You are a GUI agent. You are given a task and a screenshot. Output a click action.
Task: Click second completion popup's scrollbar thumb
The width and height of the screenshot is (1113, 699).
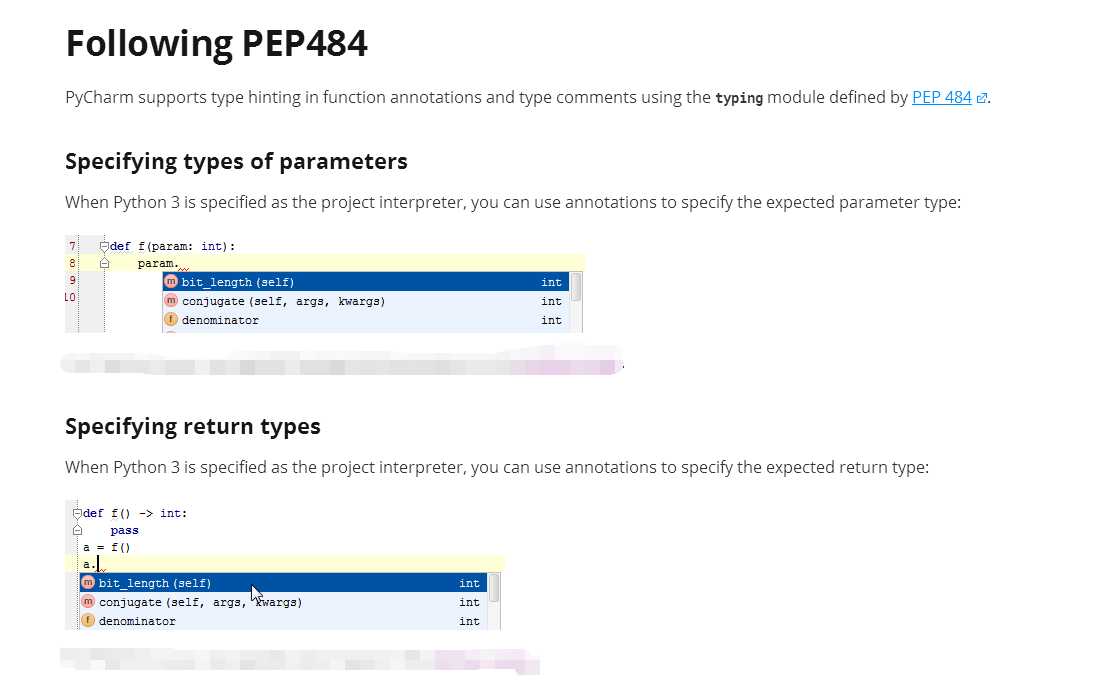point(493,587)
